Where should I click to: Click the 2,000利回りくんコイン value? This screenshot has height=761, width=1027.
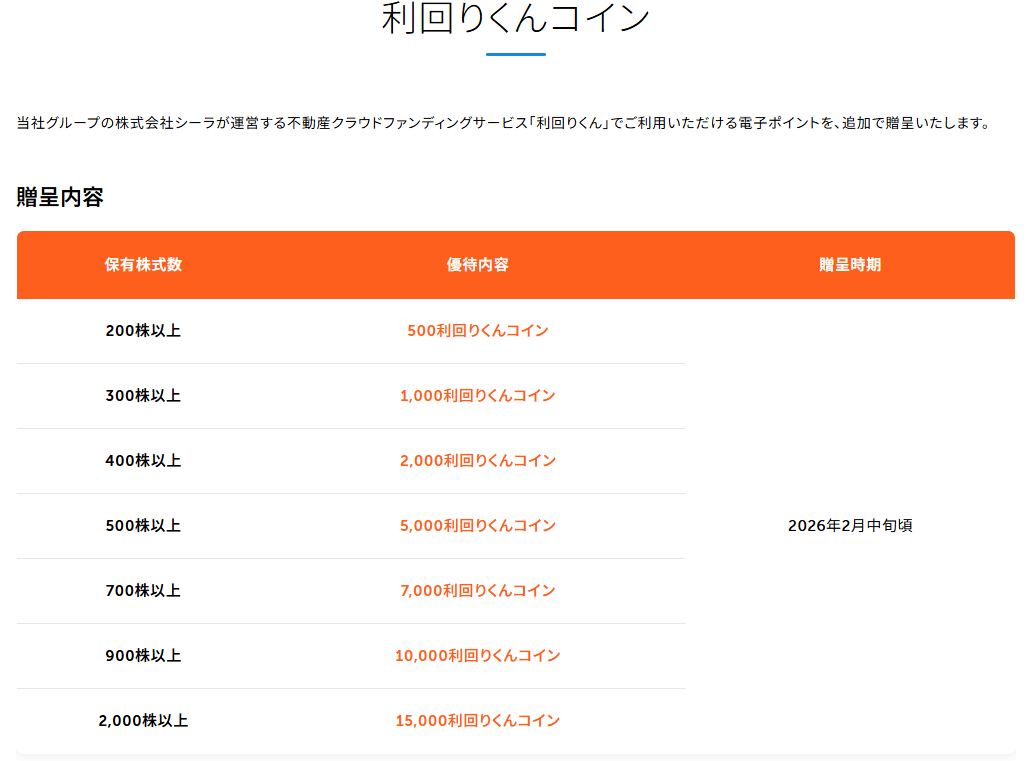pyautogui.click(x=477, y=460)
